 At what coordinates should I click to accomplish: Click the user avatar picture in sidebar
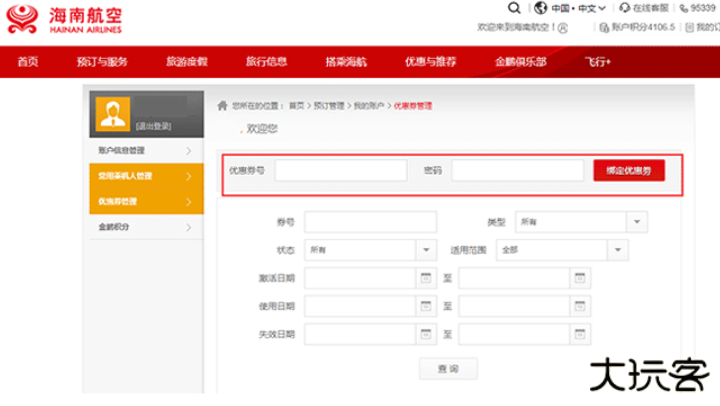coord(113,115)
